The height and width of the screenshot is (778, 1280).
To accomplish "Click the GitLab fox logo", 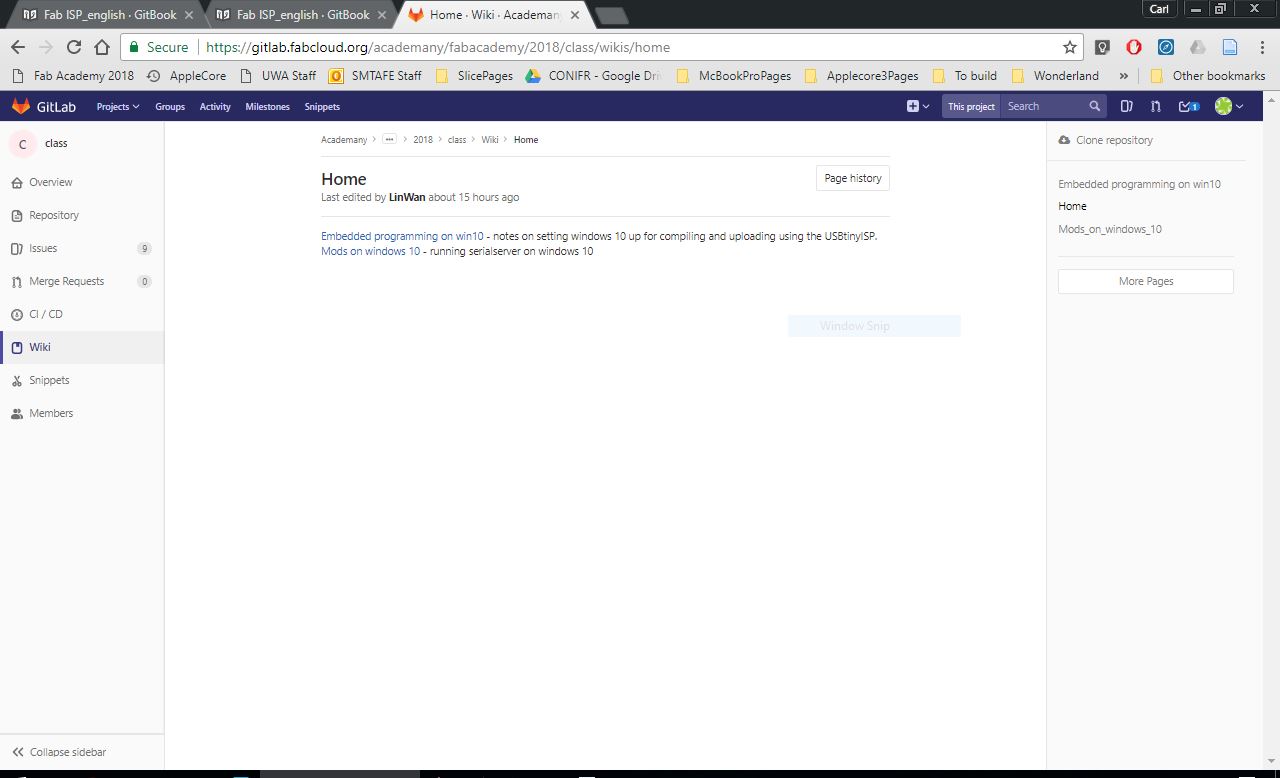I will click(x=21, y=106).
